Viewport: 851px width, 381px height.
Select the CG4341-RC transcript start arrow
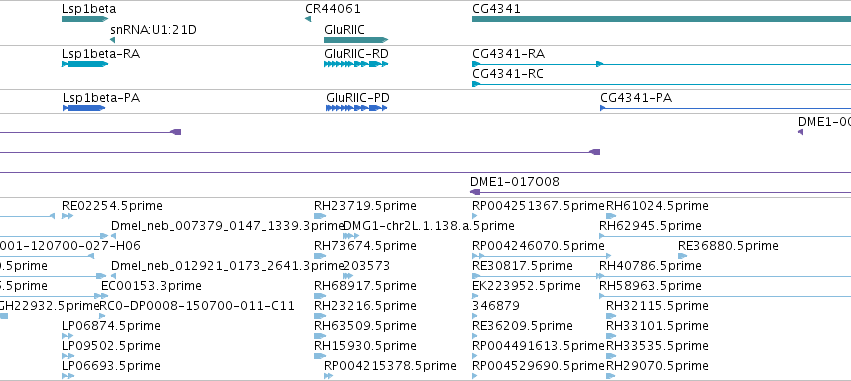tap(476, 84)
